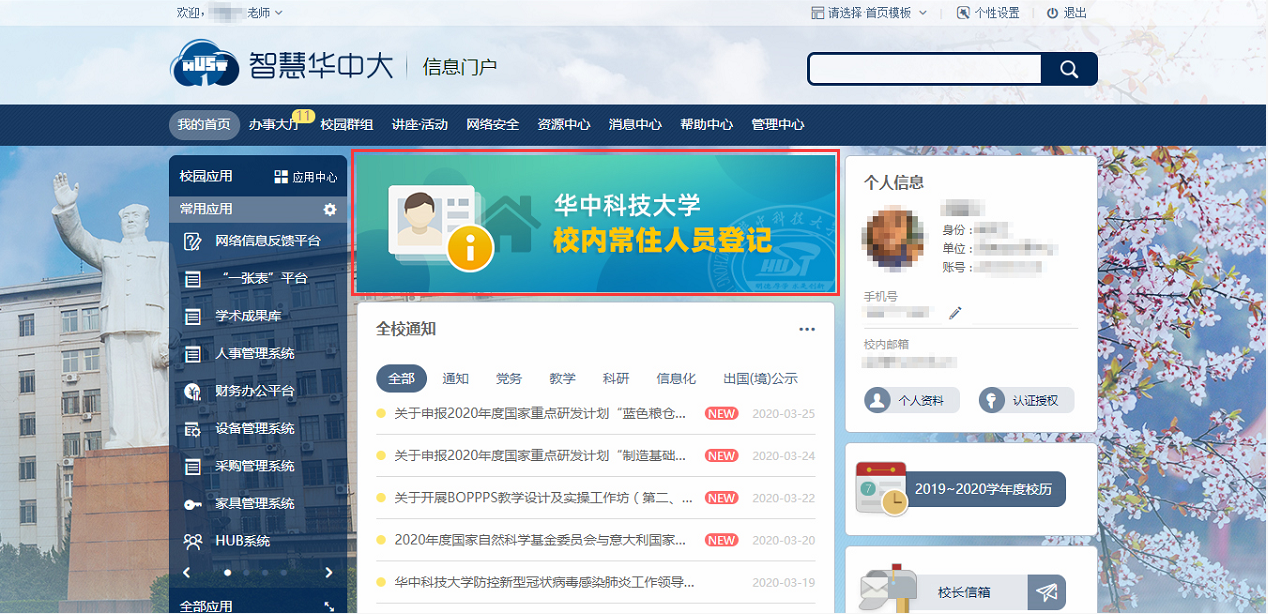Open 全校通知 three-dots more menu
Viewport: 1268px width, 614px height.
[807, 329]
